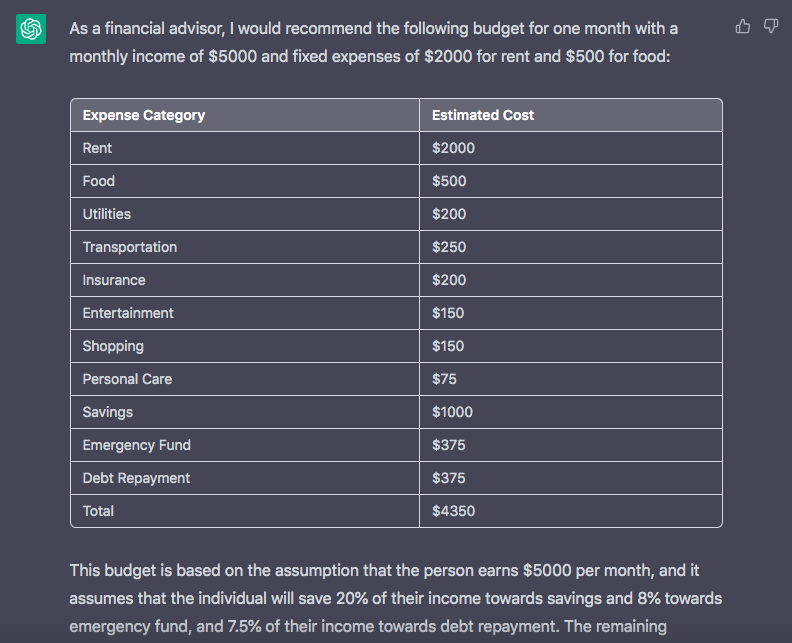Select the Food table cell

pyautogui.click(x=99, y=181)
